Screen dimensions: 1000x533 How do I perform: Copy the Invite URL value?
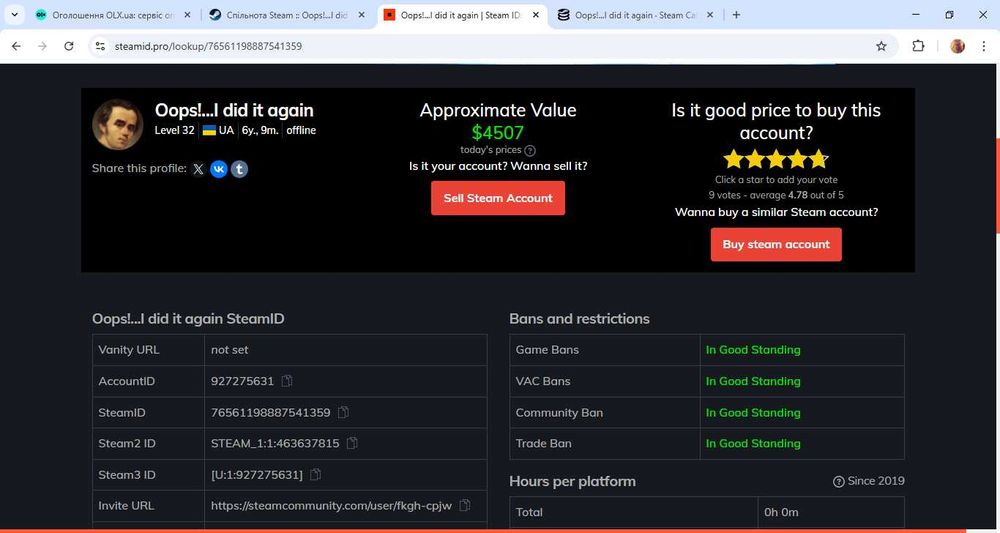[465, 506]
